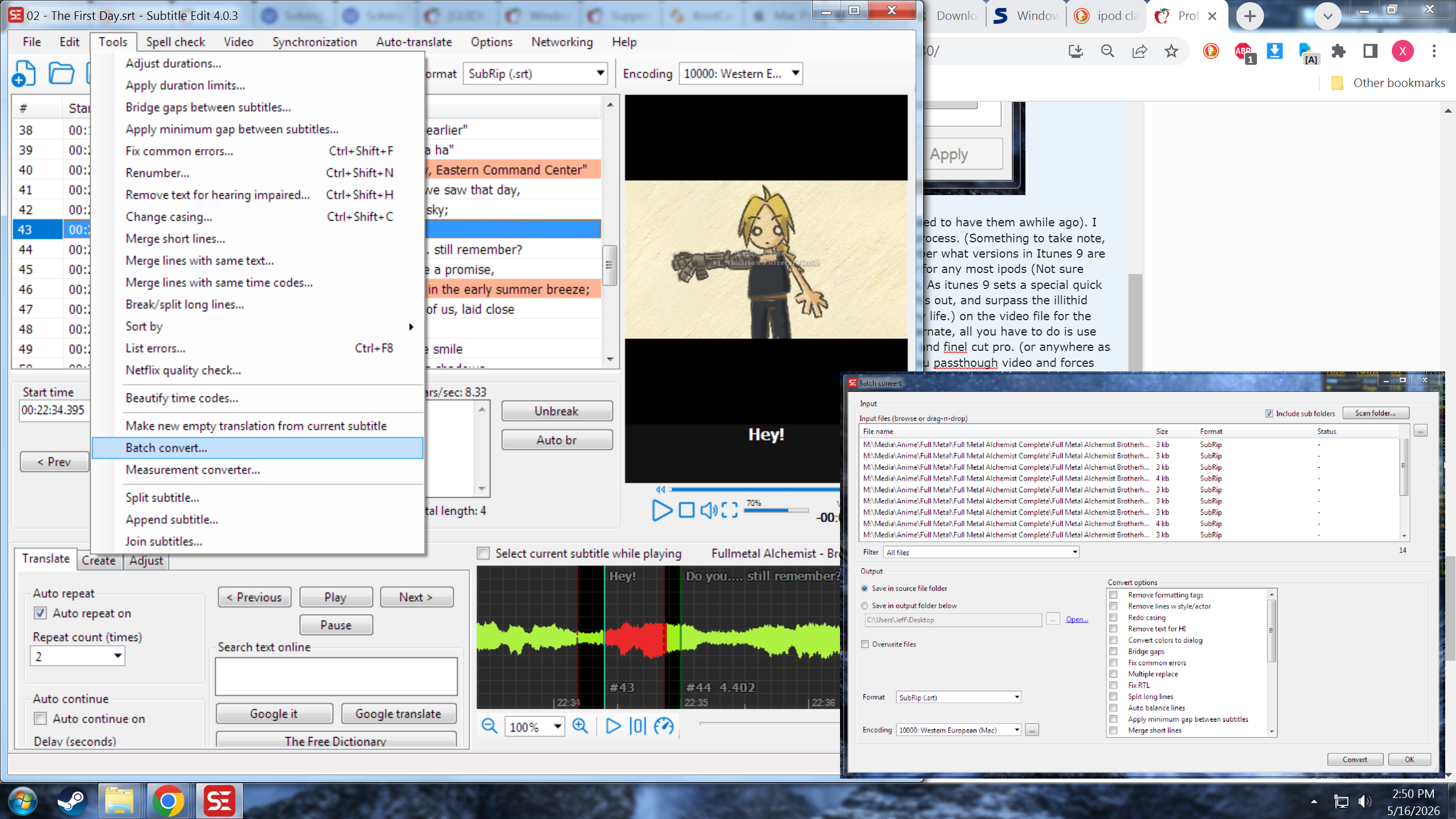
Task: Switch to the Create tab
Action: (98, 560)
